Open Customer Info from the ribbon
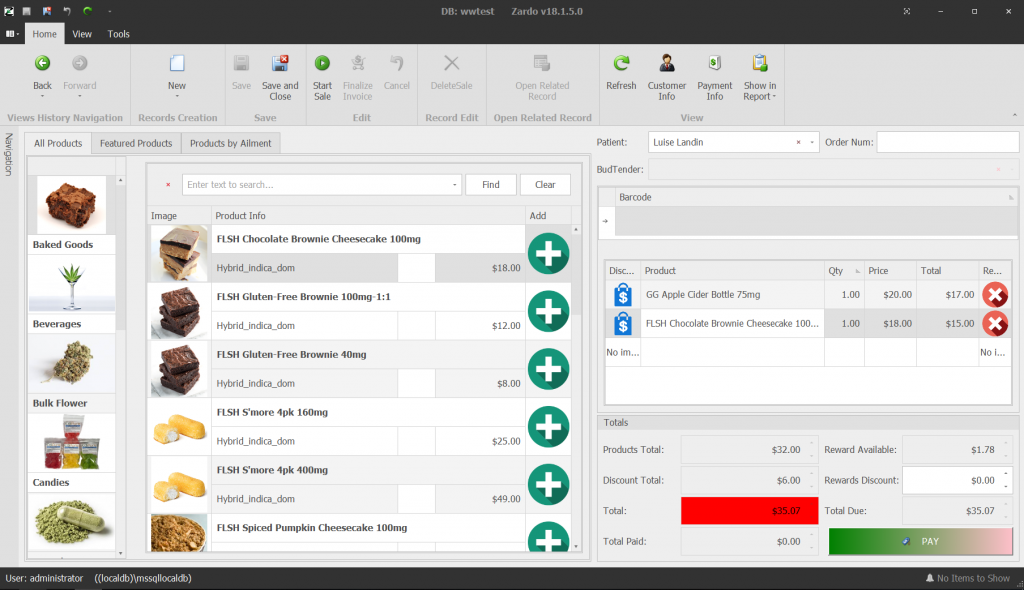 667,64
